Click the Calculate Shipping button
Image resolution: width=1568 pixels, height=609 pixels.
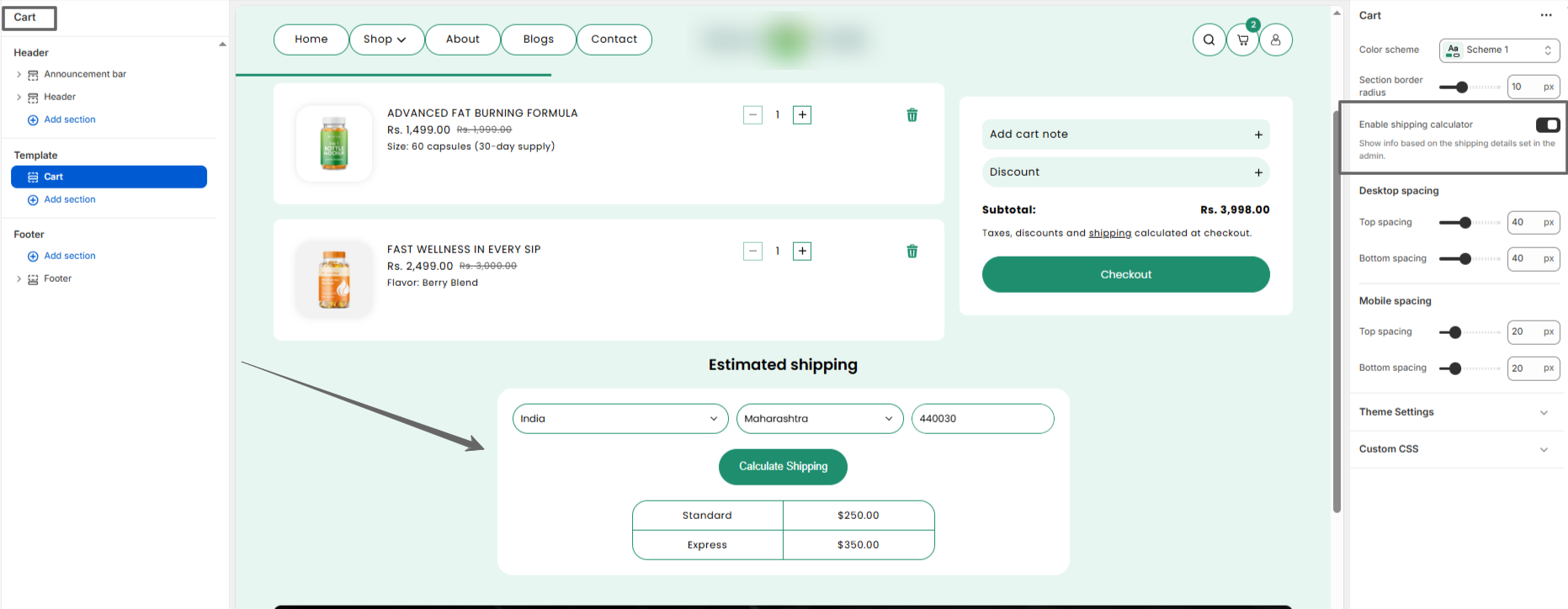783,467
